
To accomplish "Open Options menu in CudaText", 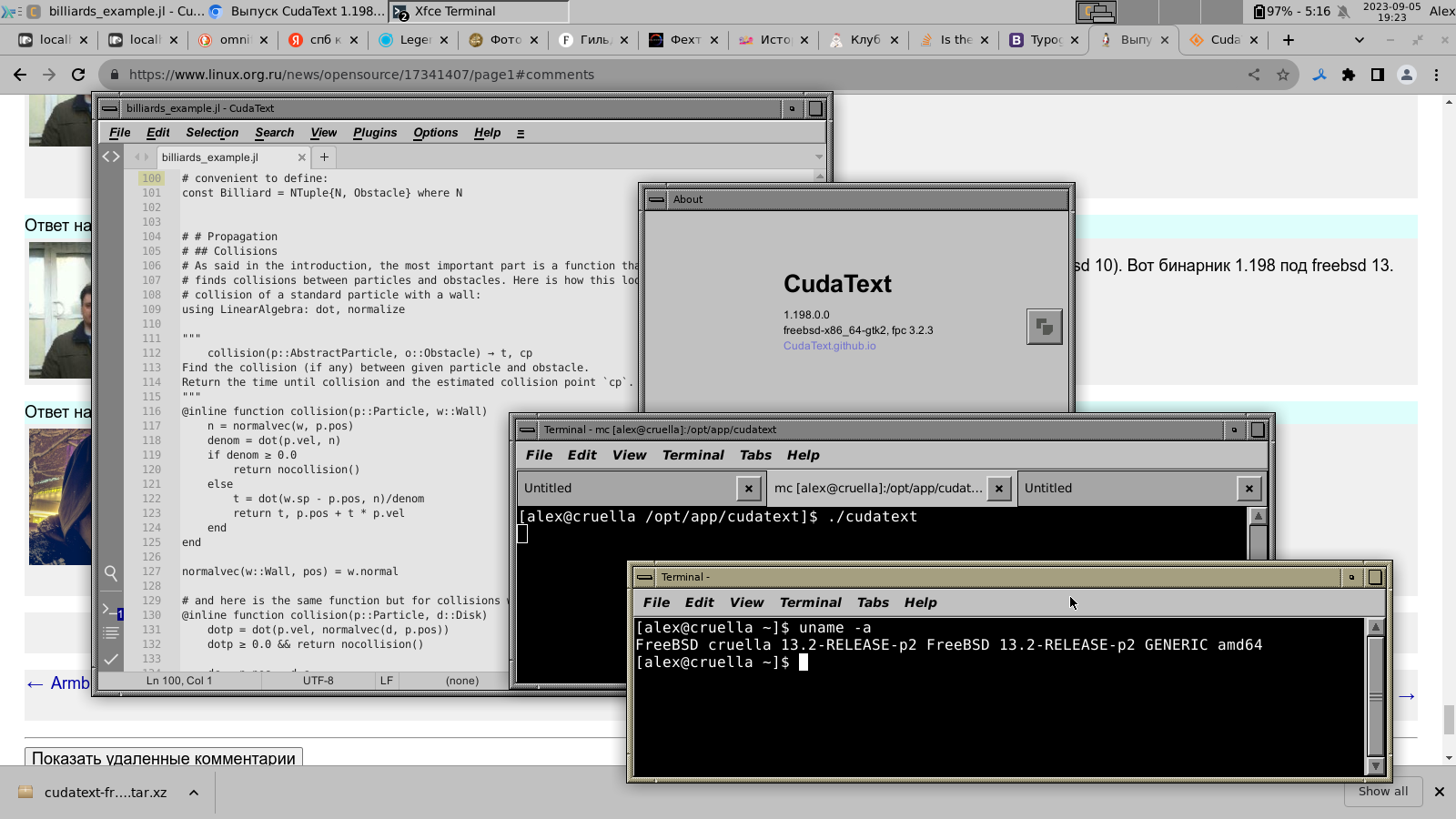I will pos(436,133).
